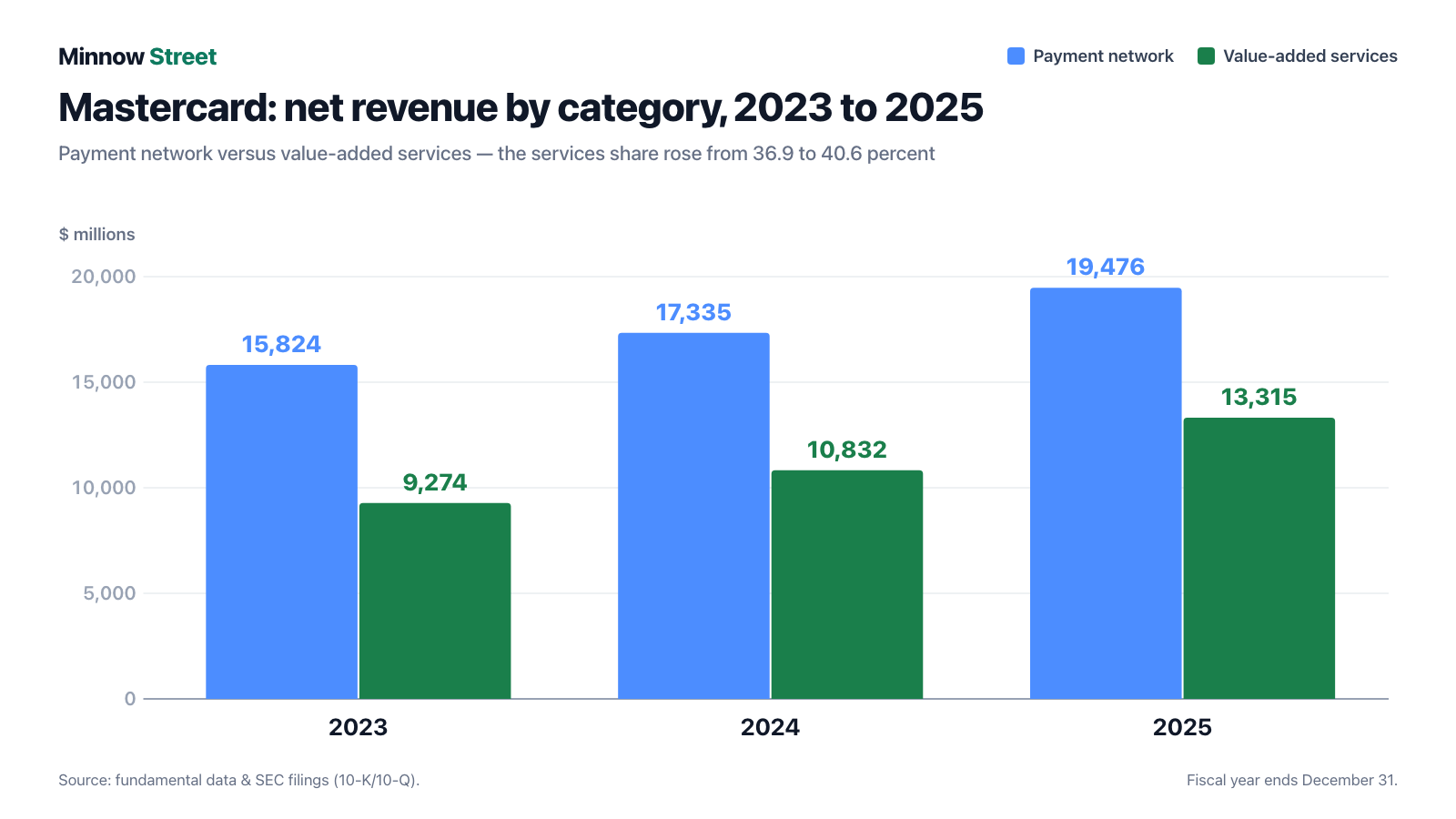This screenshot has height=819, width=1456.
Task: Click the 20,000 y-axis tick label
Action: pyautogui.click(x=104, y=277)
